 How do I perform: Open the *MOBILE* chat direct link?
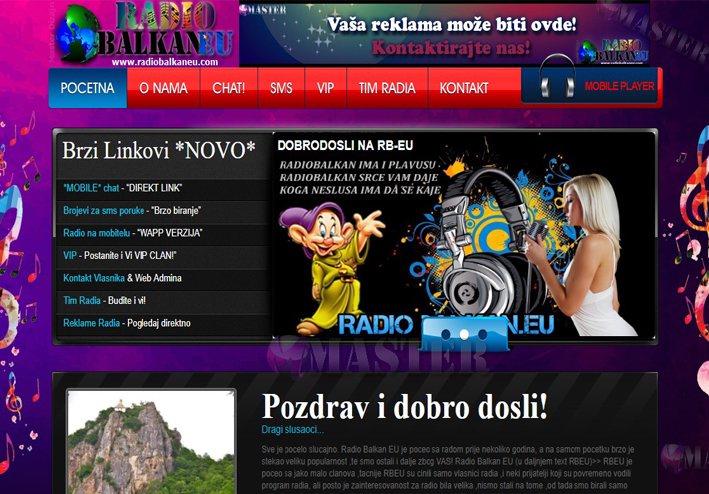tap(122, 188)
